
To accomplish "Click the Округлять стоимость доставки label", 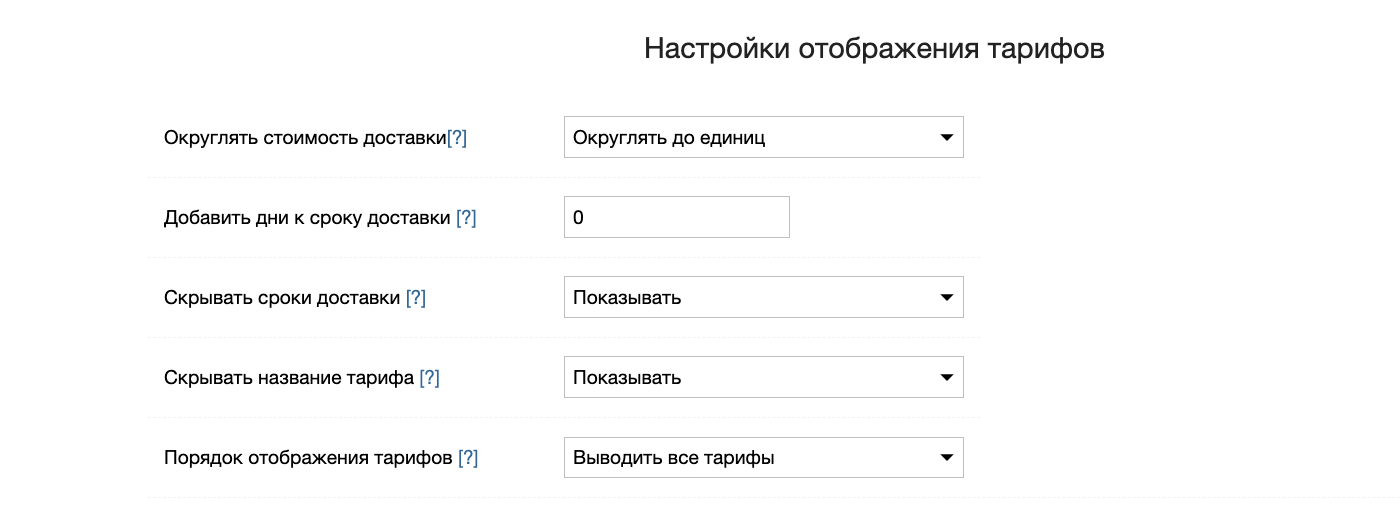I will pos(304,138).
